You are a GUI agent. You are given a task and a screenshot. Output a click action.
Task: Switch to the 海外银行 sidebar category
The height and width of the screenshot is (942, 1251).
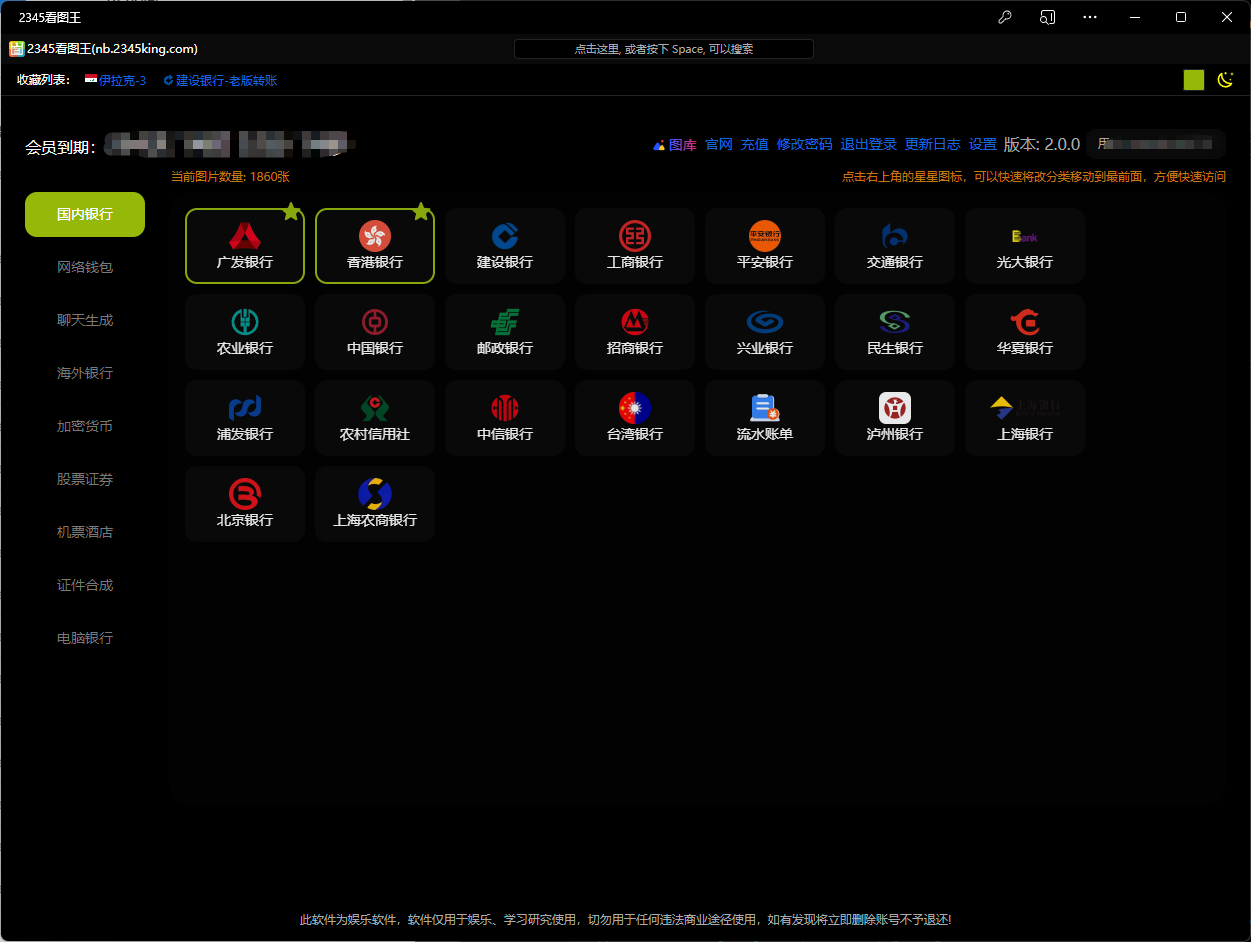pyautogui.click(x=85, y=373)
